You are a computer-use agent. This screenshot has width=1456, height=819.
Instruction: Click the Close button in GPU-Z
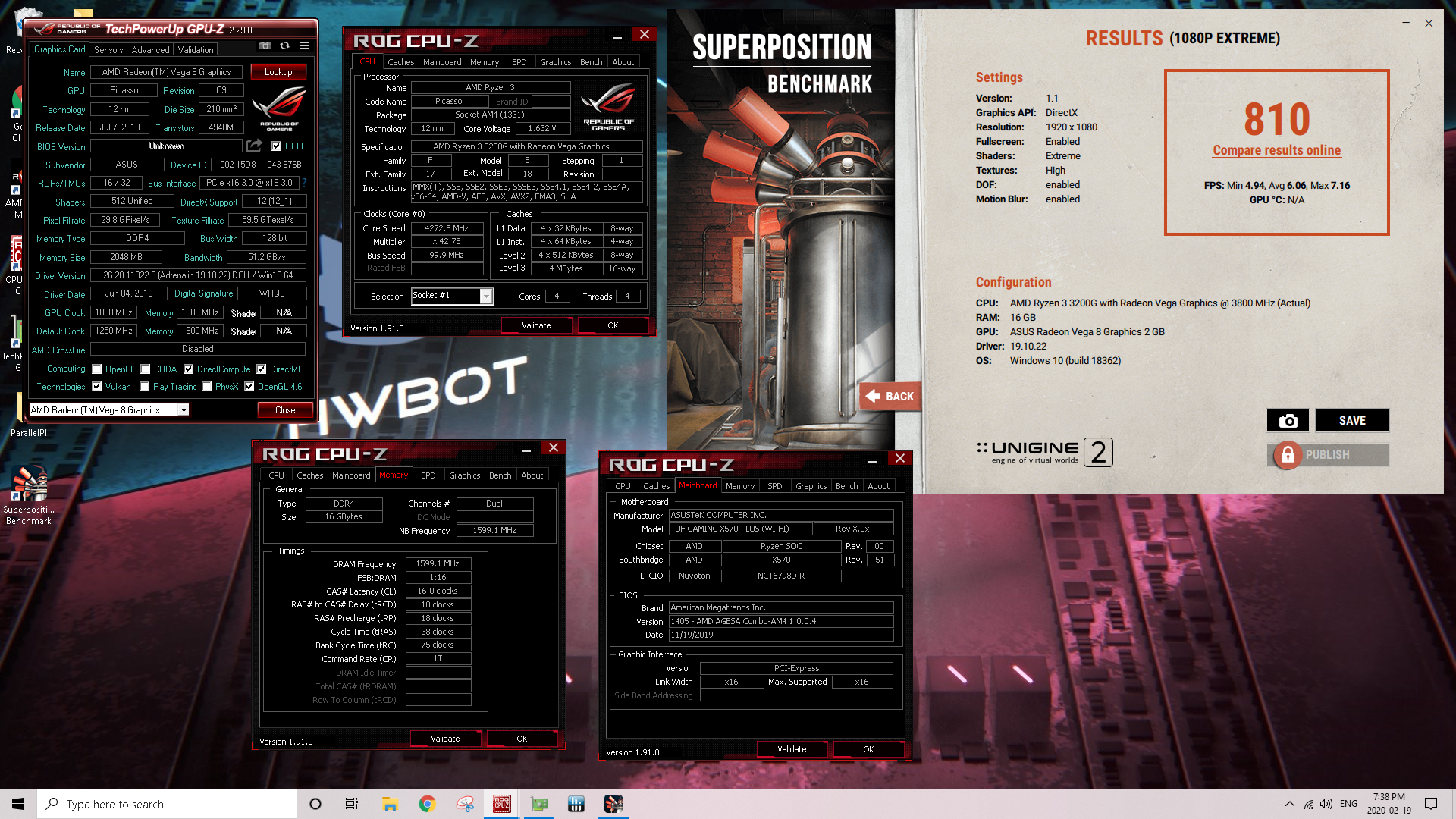pos(285,410)
